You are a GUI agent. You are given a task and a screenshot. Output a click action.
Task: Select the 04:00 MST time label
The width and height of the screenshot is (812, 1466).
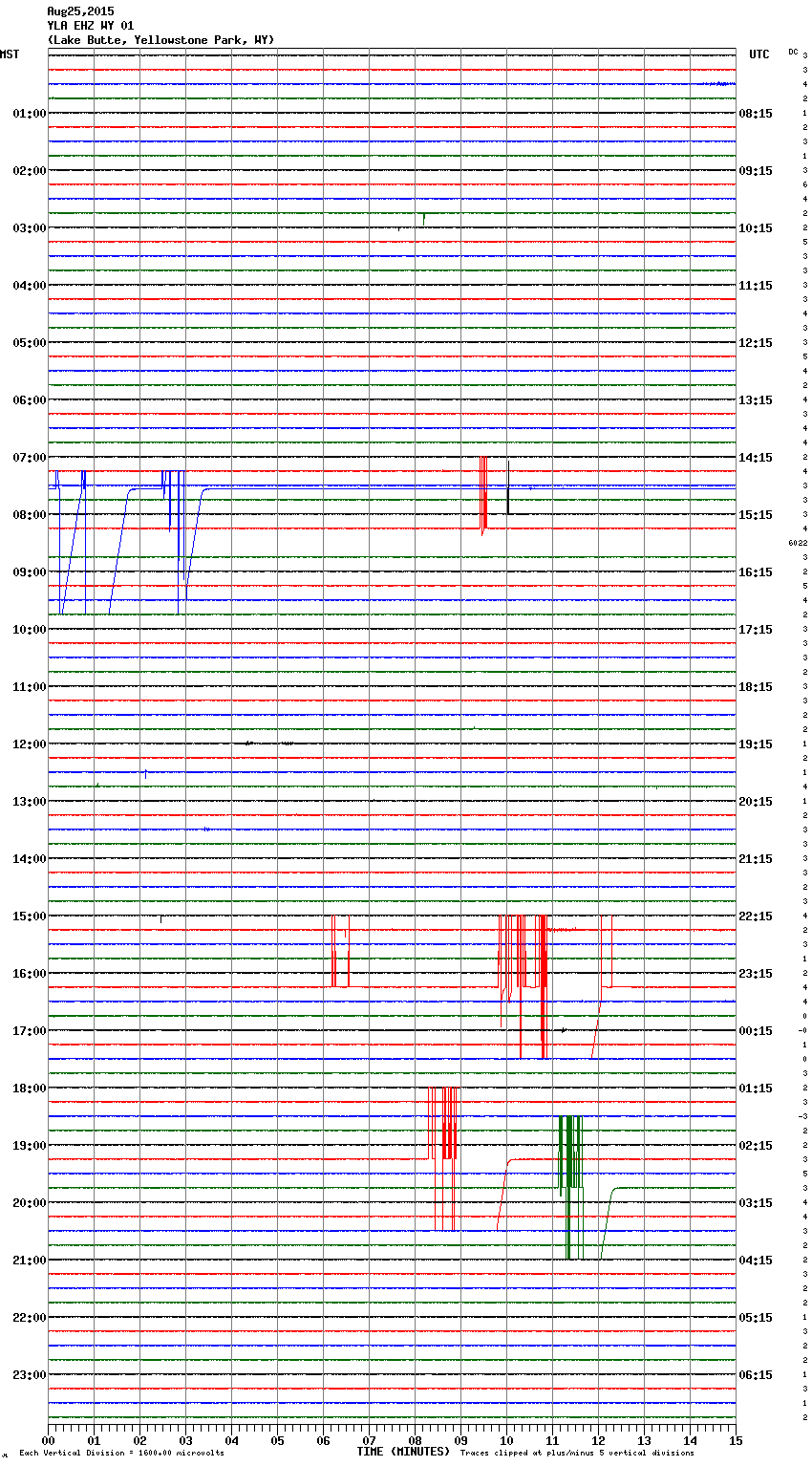(x=29, y=285)
